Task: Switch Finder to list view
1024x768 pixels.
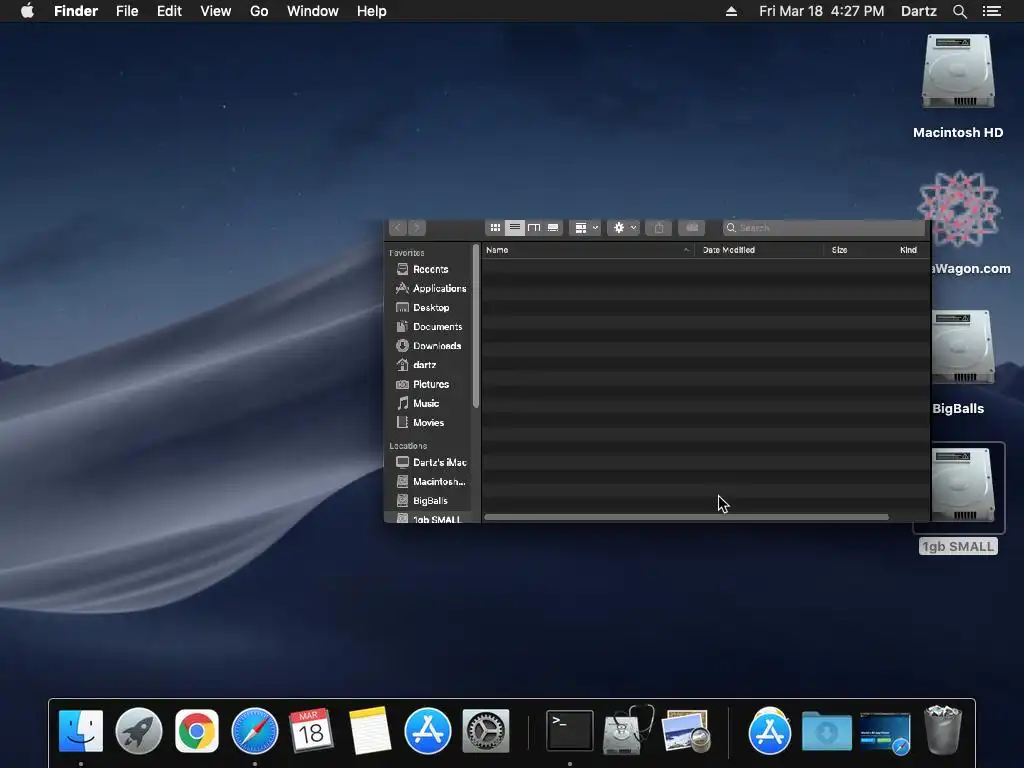Action: tap(515, 227)
